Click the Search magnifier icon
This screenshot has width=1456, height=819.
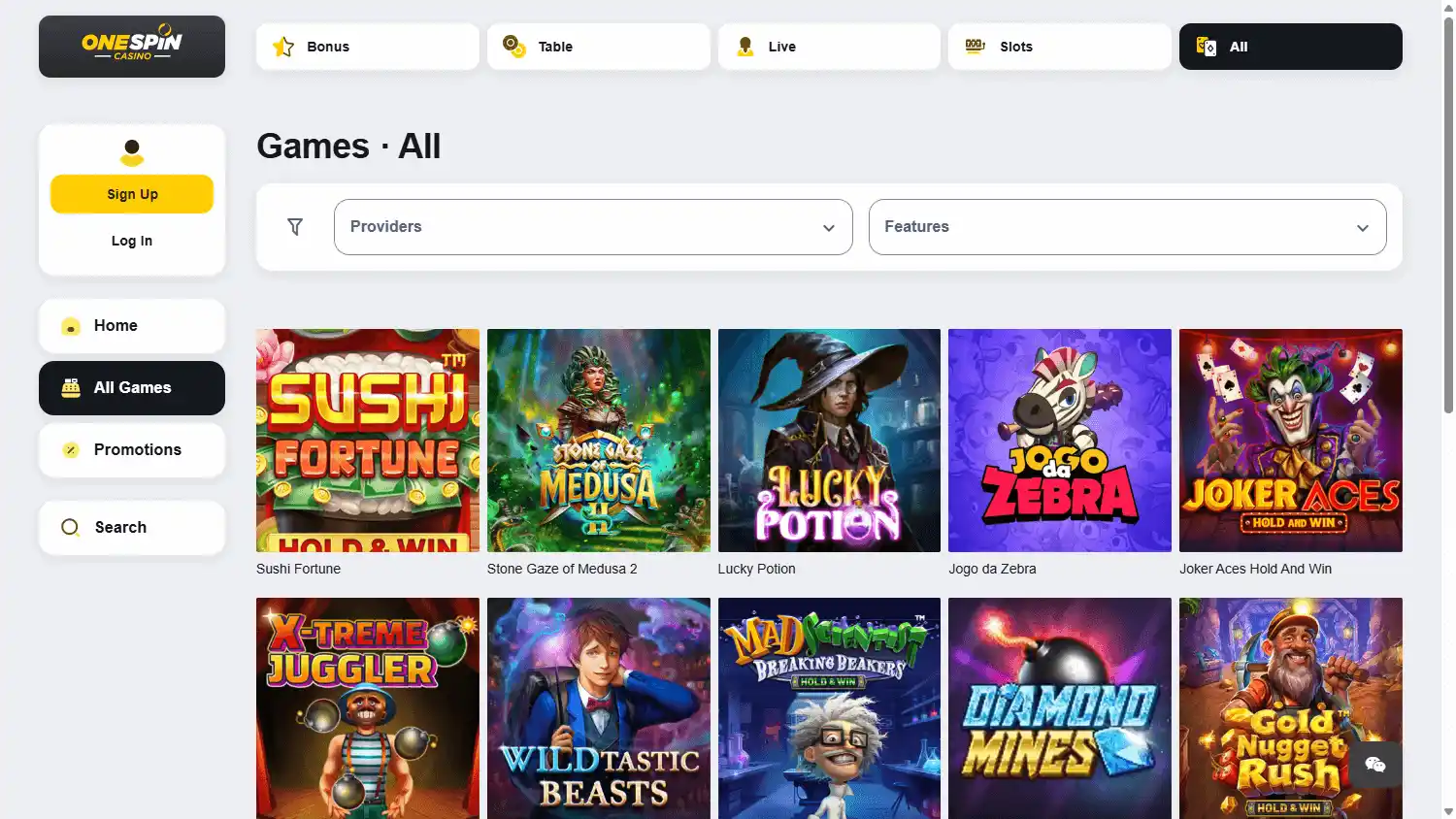[71, 528]
